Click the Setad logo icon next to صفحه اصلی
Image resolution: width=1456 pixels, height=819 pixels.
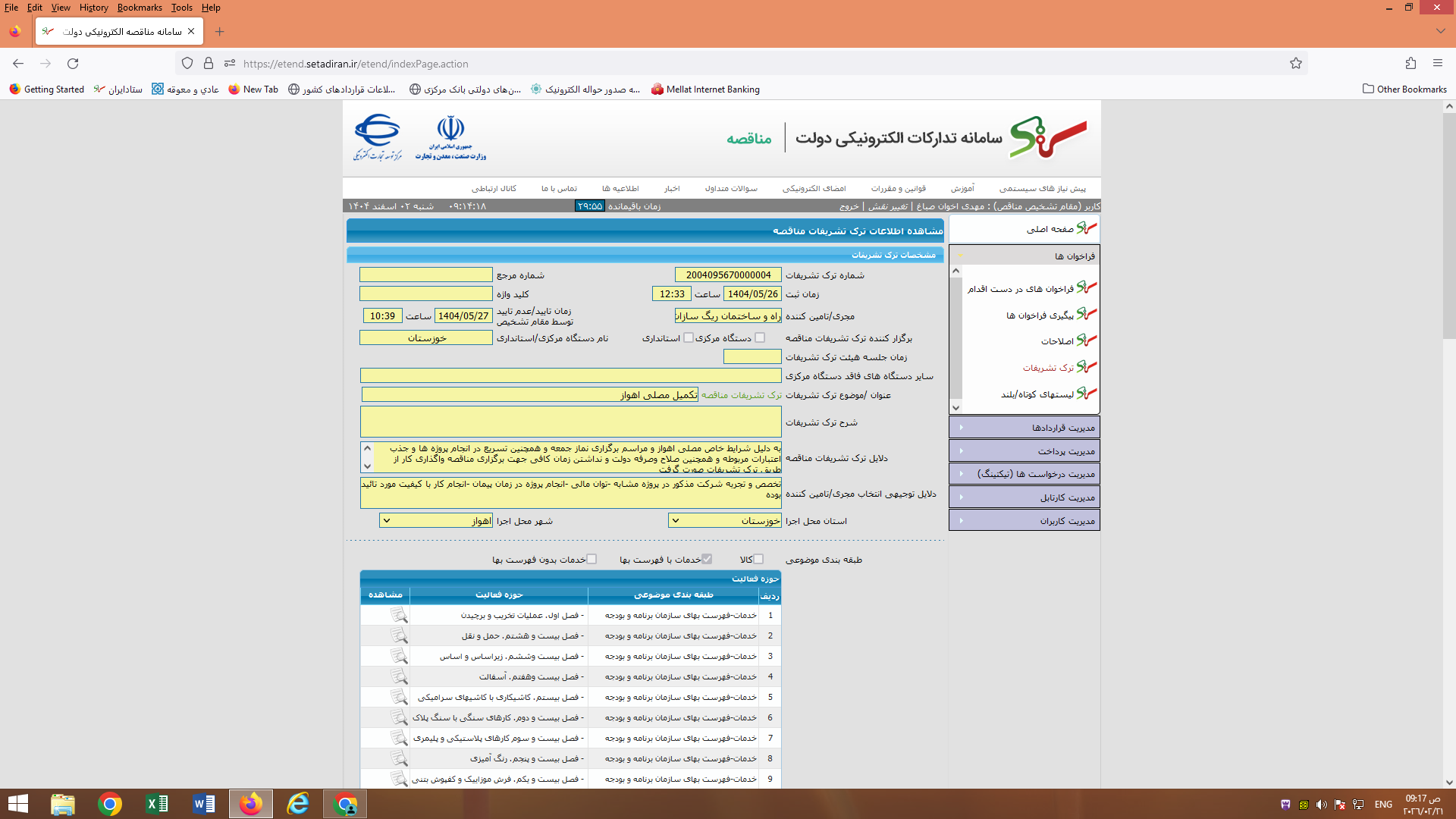1087,228
